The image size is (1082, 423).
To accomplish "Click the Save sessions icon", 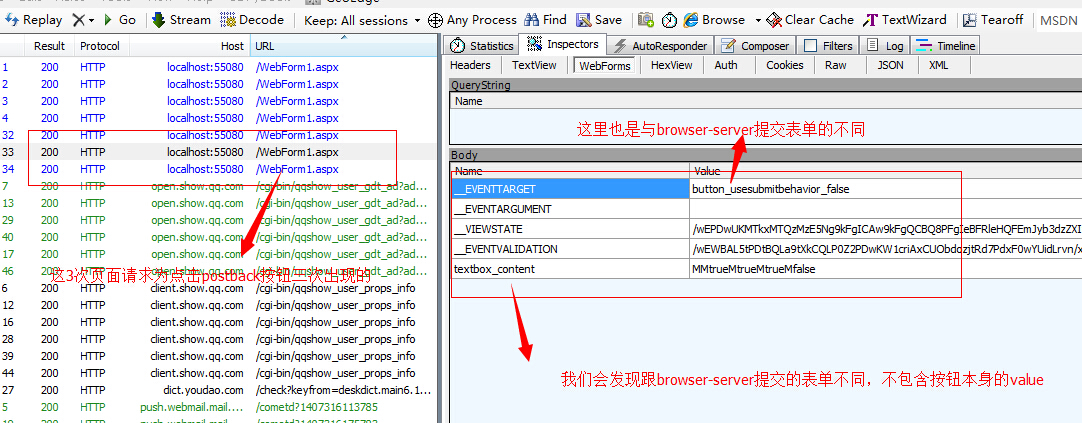I will (x=583, y=20).
